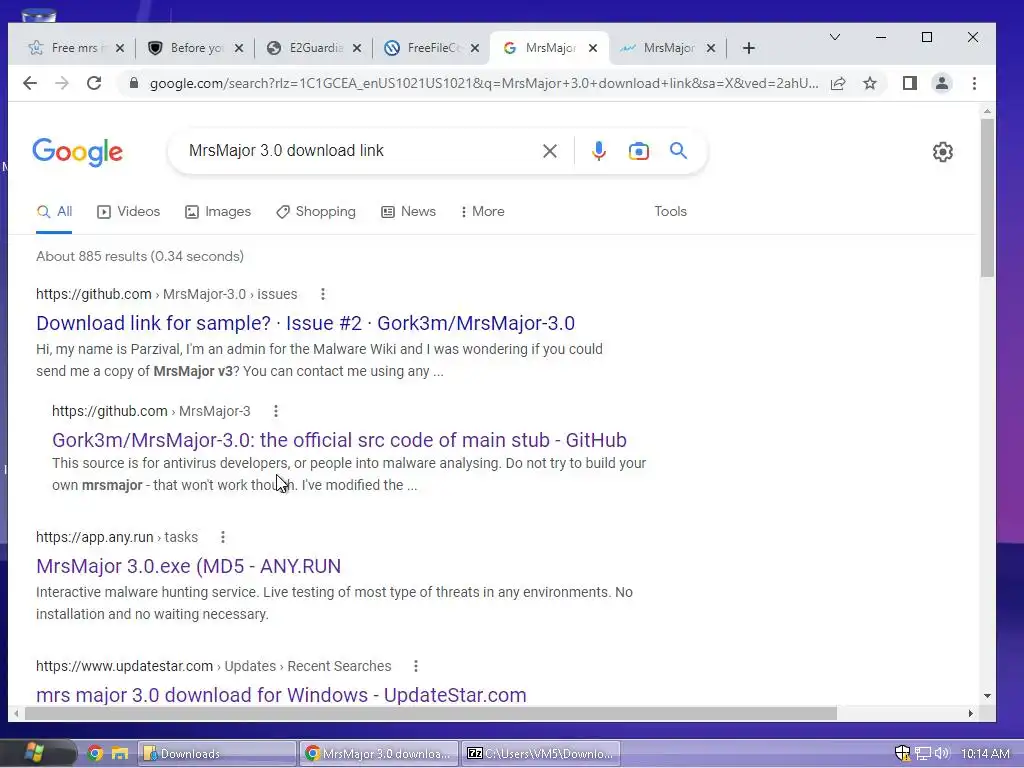This screenshot has height=768, width=1024.
Task: Open File Explorer from taskbar quick launch
Action: [x=120, y=754]
